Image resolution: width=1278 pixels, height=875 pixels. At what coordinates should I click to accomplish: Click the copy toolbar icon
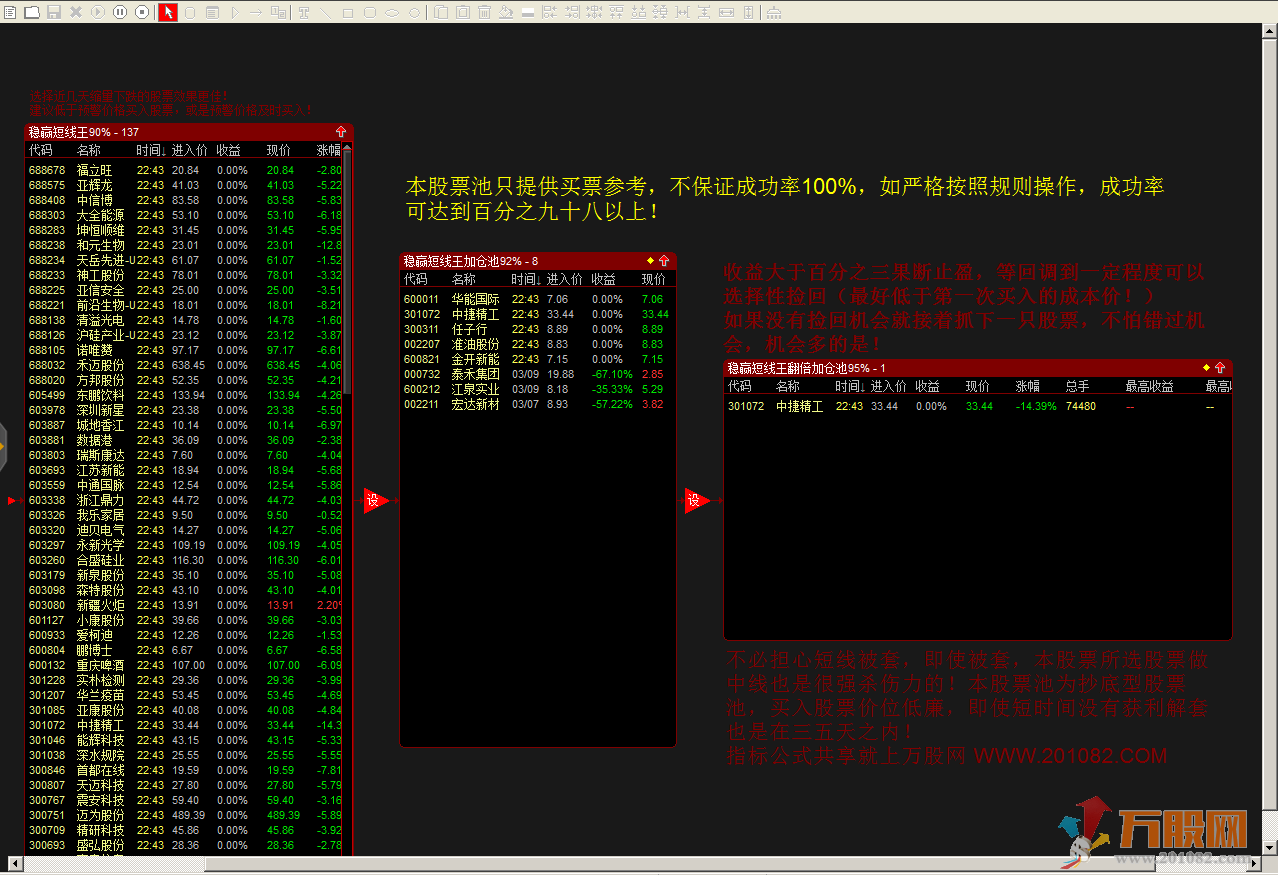click(x=441, y=12)
